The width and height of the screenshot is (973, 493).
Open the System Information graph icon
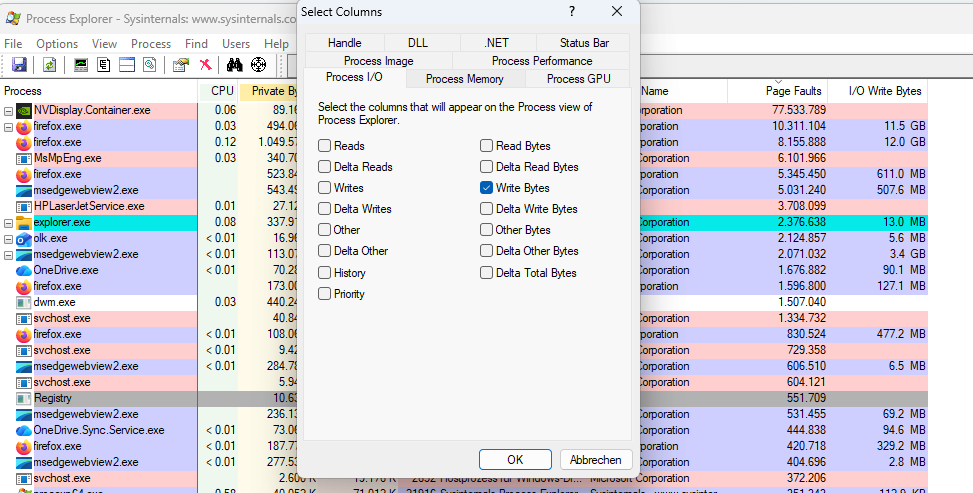(x=81, y=65)
